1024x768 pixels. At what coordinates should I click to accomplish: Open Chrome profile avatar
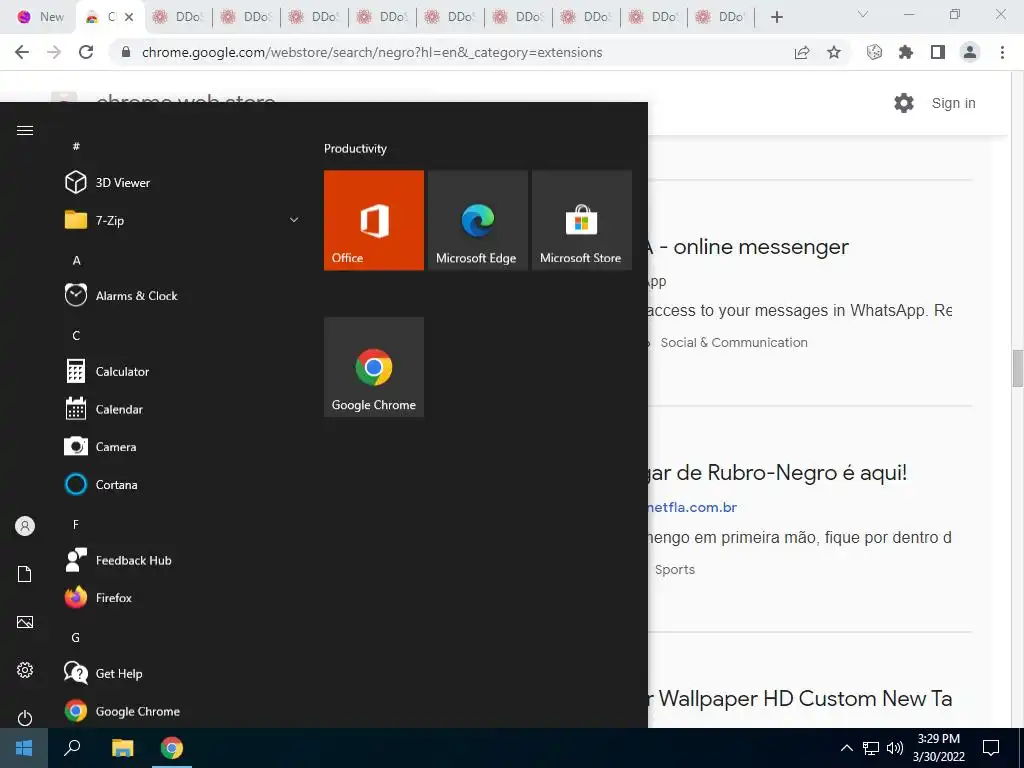point(970,52)
